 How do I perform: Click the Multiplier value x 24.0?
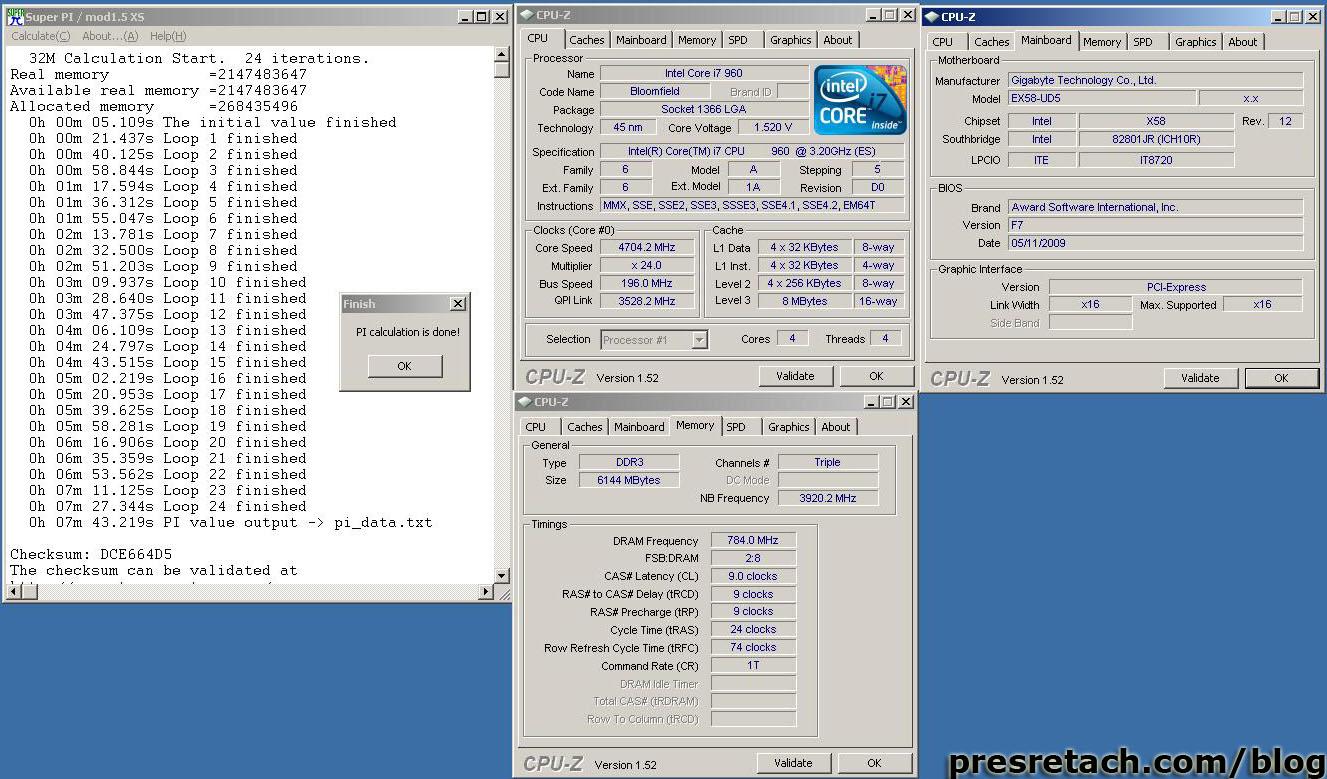pyautogui.click(x=647, y=265)
